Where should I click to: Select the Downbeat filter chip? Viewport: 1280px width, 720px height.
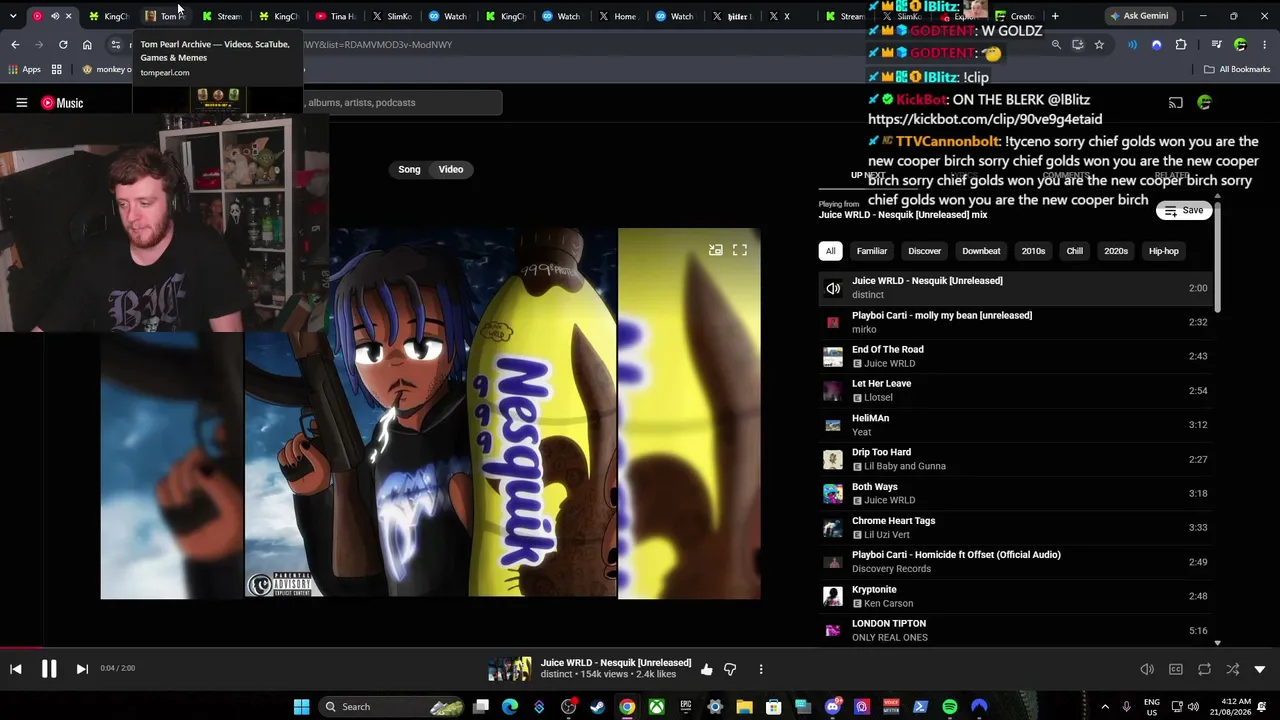(x=981, y=251)
